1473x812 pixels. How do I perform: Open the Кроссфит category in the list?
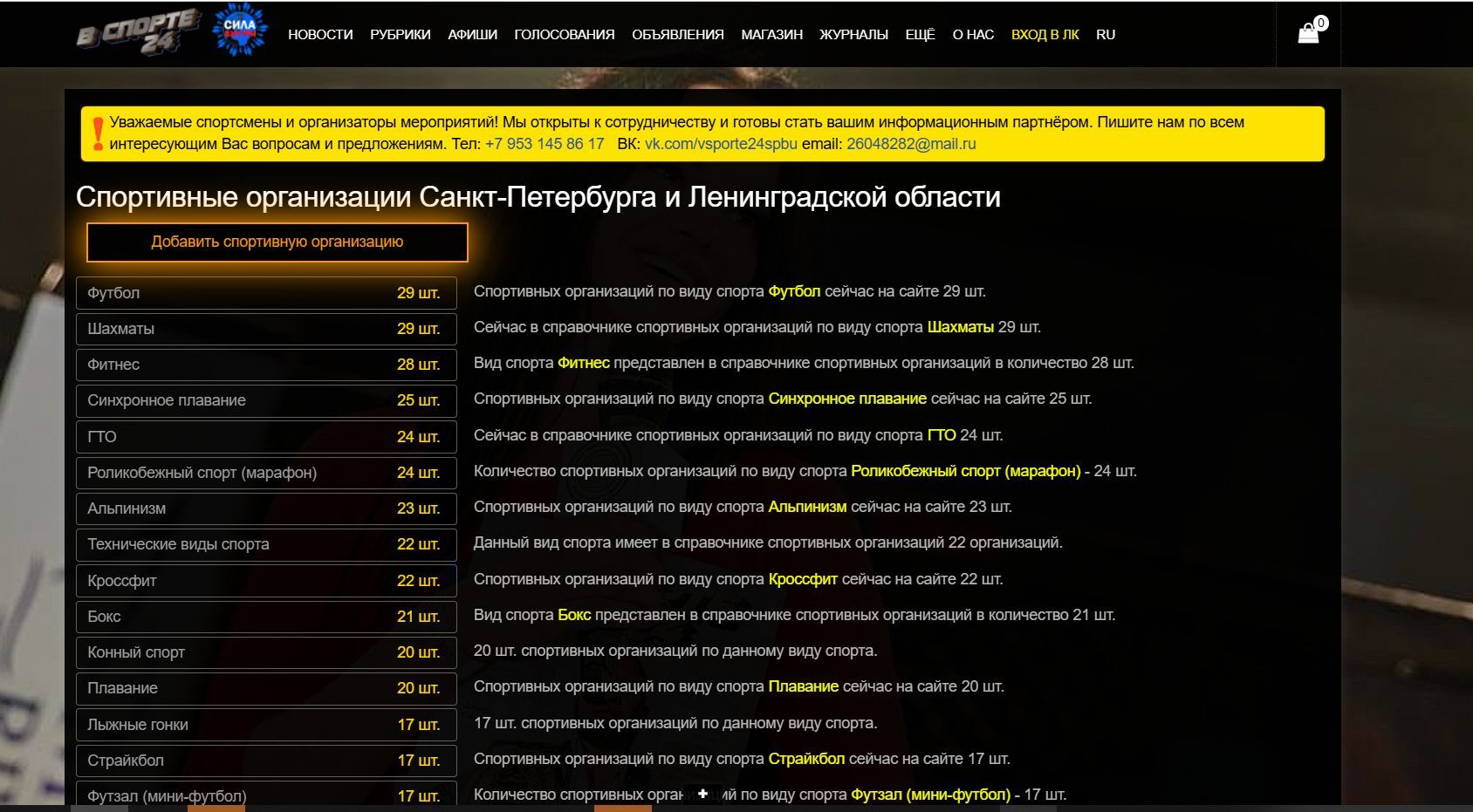point(266,581)
